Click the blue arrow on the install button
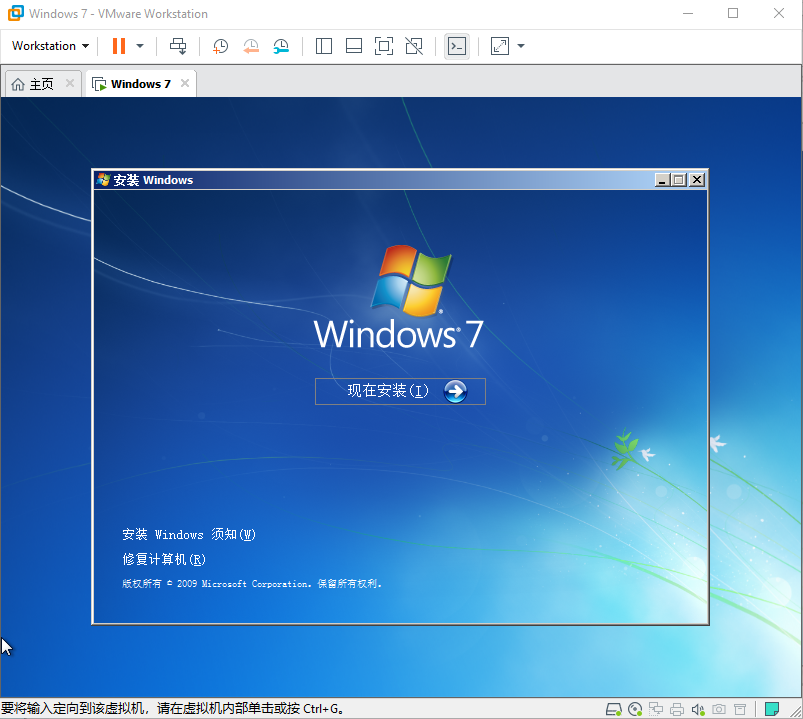The image size is (803, 719). (455, 392)
